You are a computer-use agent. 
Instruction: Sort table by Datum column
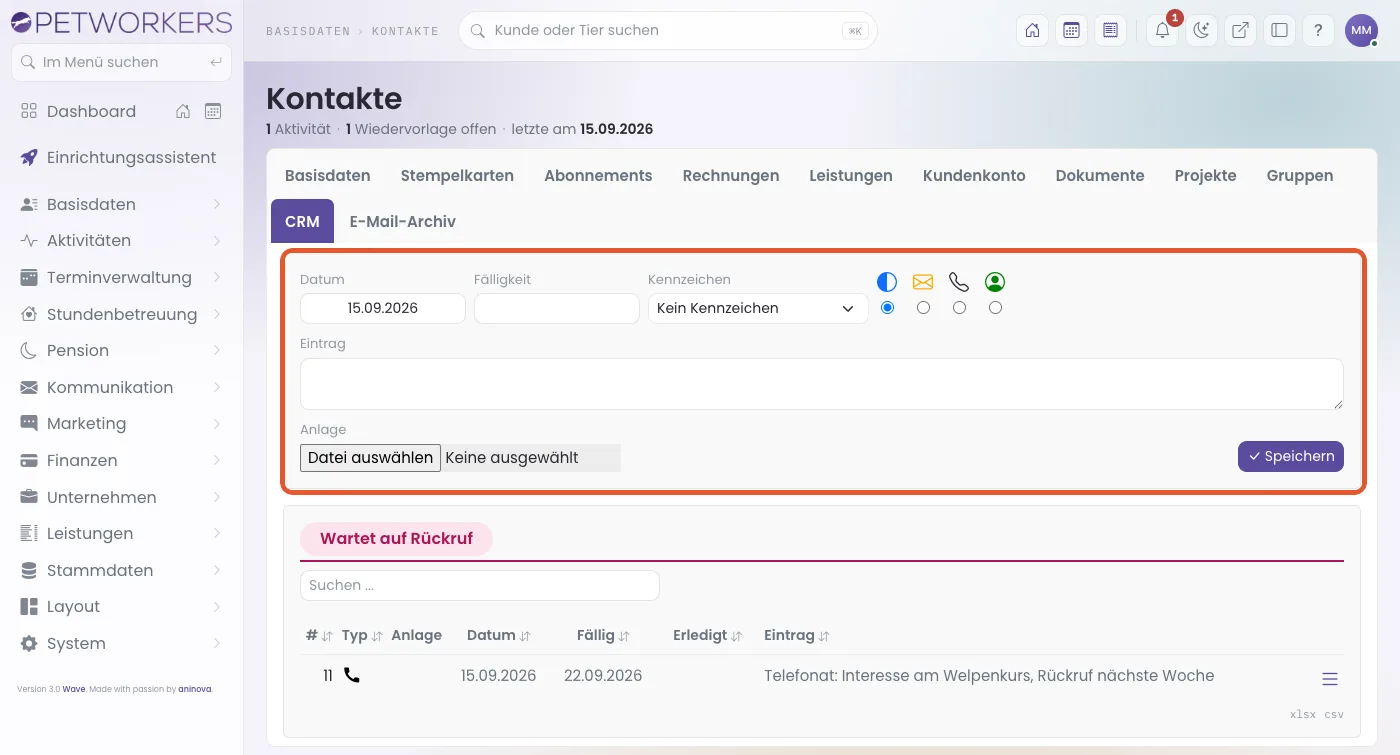pyautogui.click(x=498, y=635)
